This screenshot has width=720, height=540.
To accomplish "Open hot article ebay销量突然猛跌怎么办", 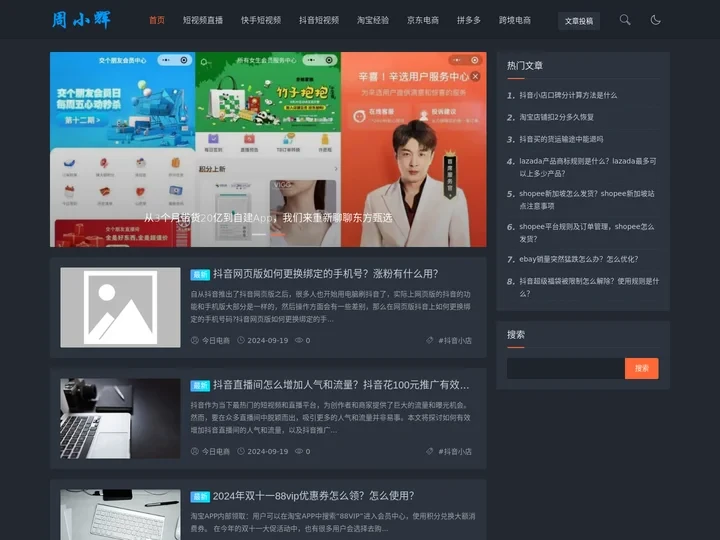I will click(579, 259).
